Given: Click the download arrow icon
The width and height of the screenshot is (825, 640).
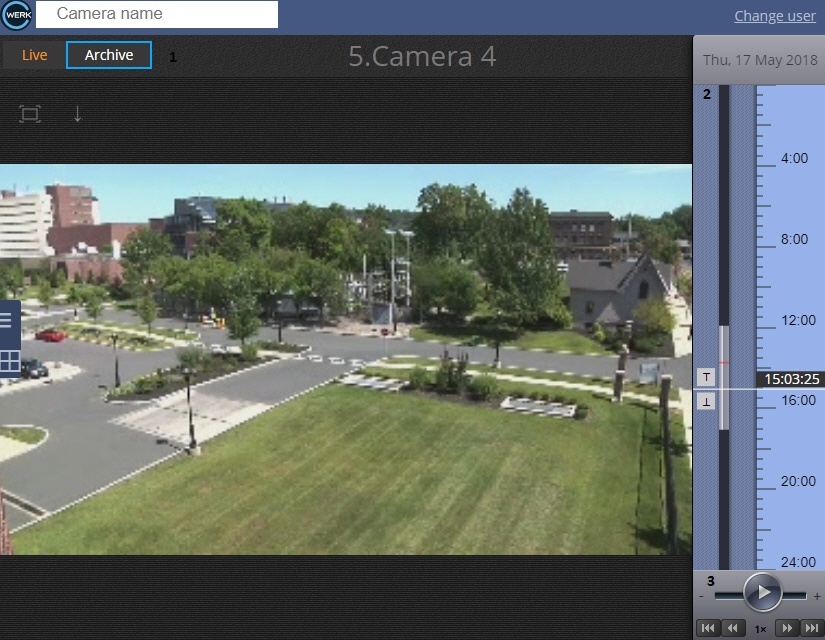Looking at the screenshot, I should (x=78, y=114).
